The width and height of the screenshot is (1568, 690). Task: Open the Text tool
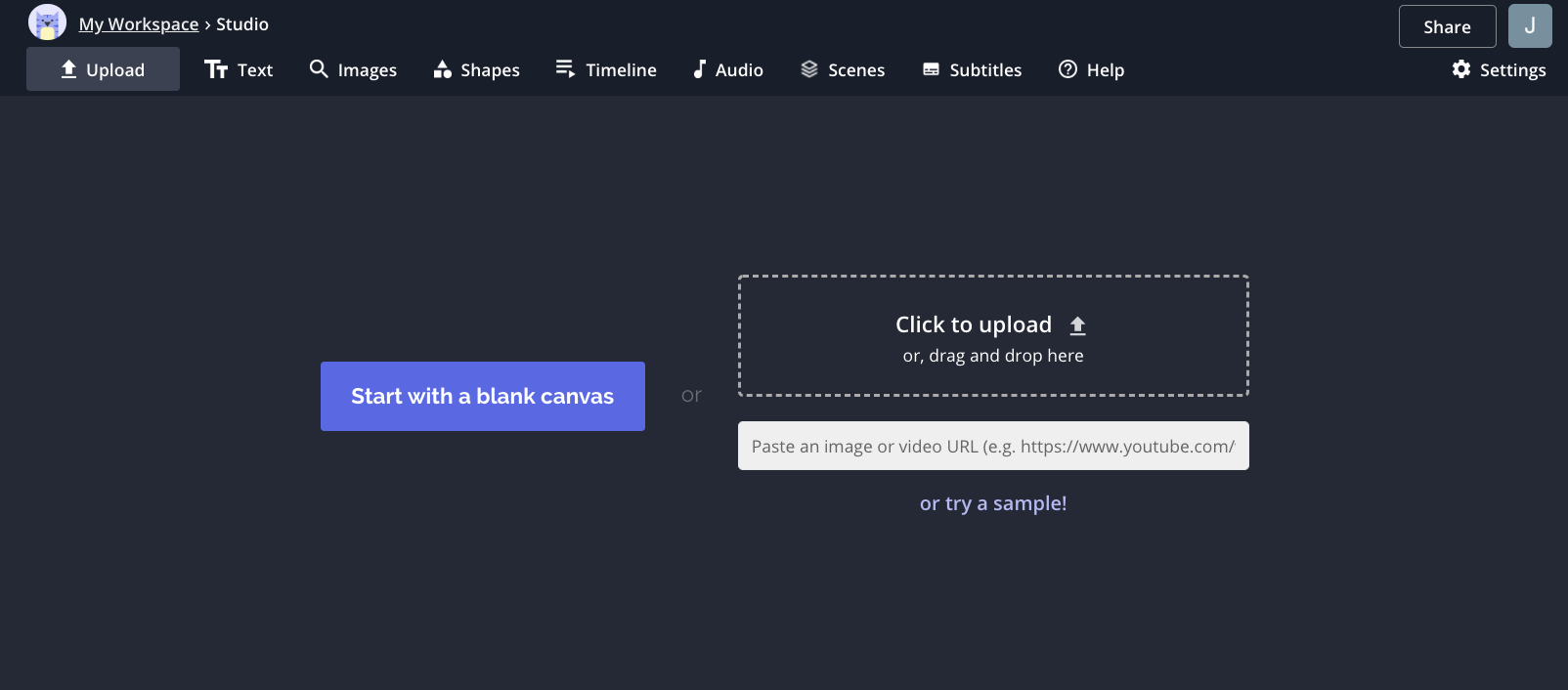click(239, 69)
